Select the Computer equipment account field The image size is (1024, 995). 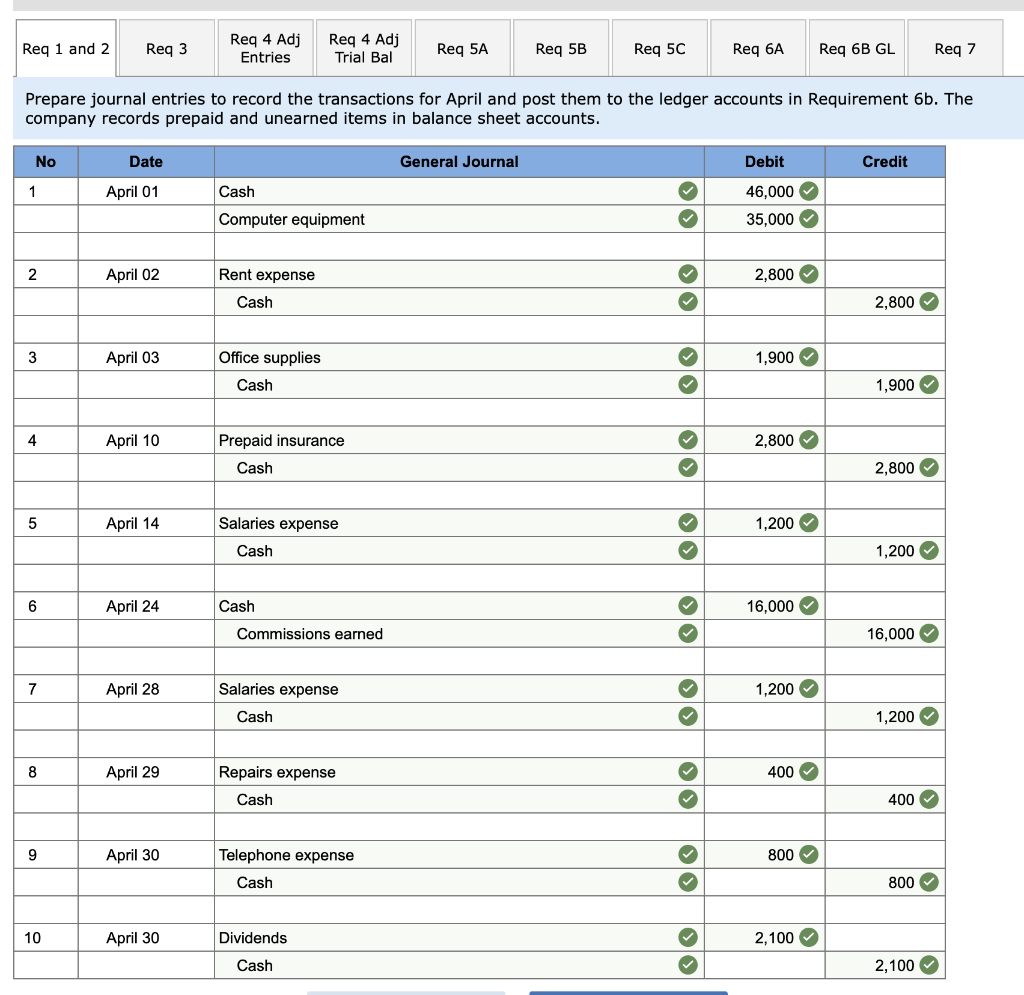point(459,219)
